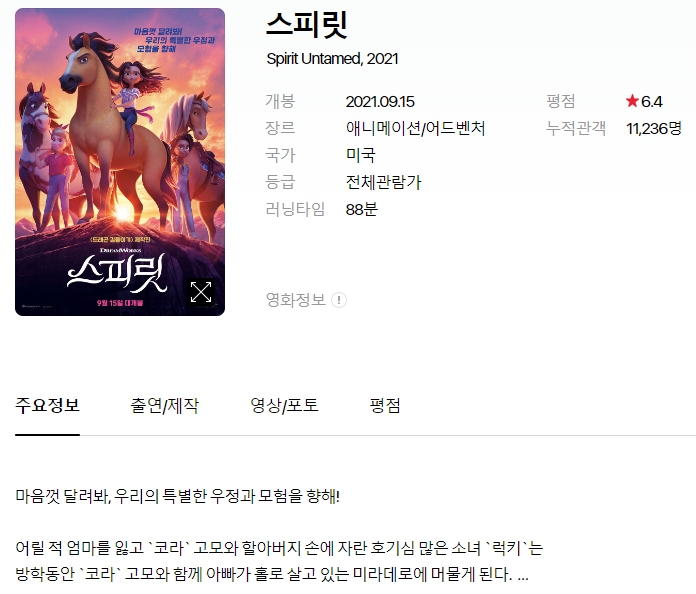Image resolution: width=696 pixels, height=594 pixels.
Task: Click the 미국 country value
Action: (x=360, y=155)
